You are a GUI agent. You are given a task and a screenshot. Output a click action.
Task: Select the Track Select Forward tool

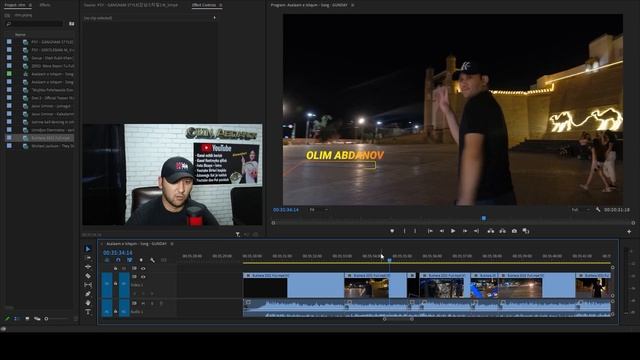[x=88, y=258]
